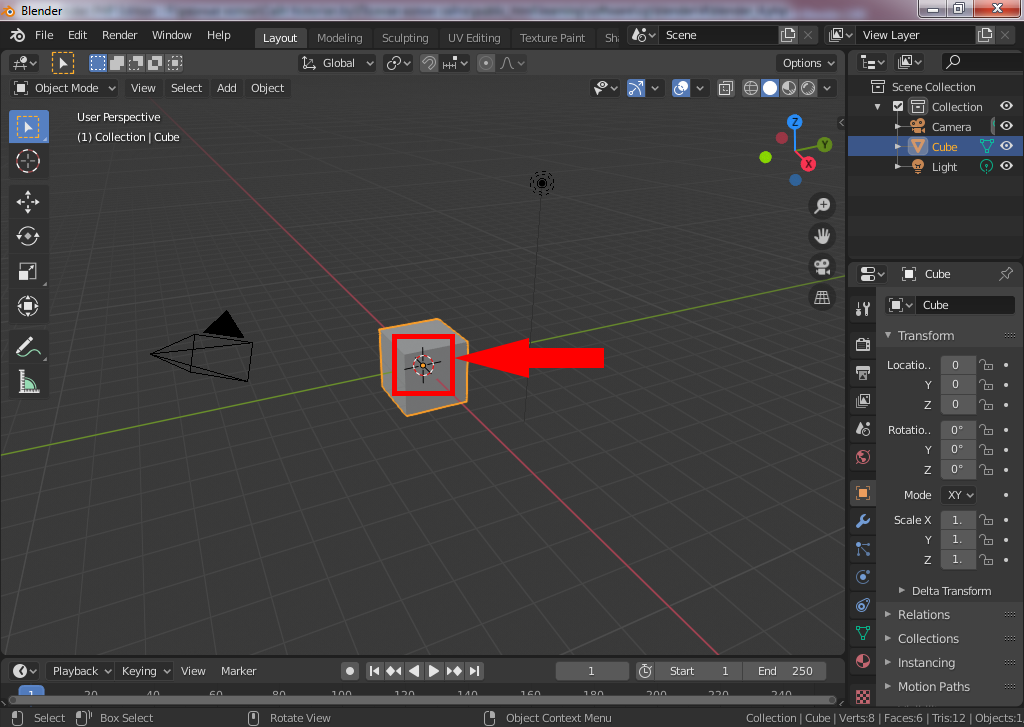Zoom viewport with magnifier icon
The height and width of the screenshot is (727, 1024).
[x=822, y=206]
